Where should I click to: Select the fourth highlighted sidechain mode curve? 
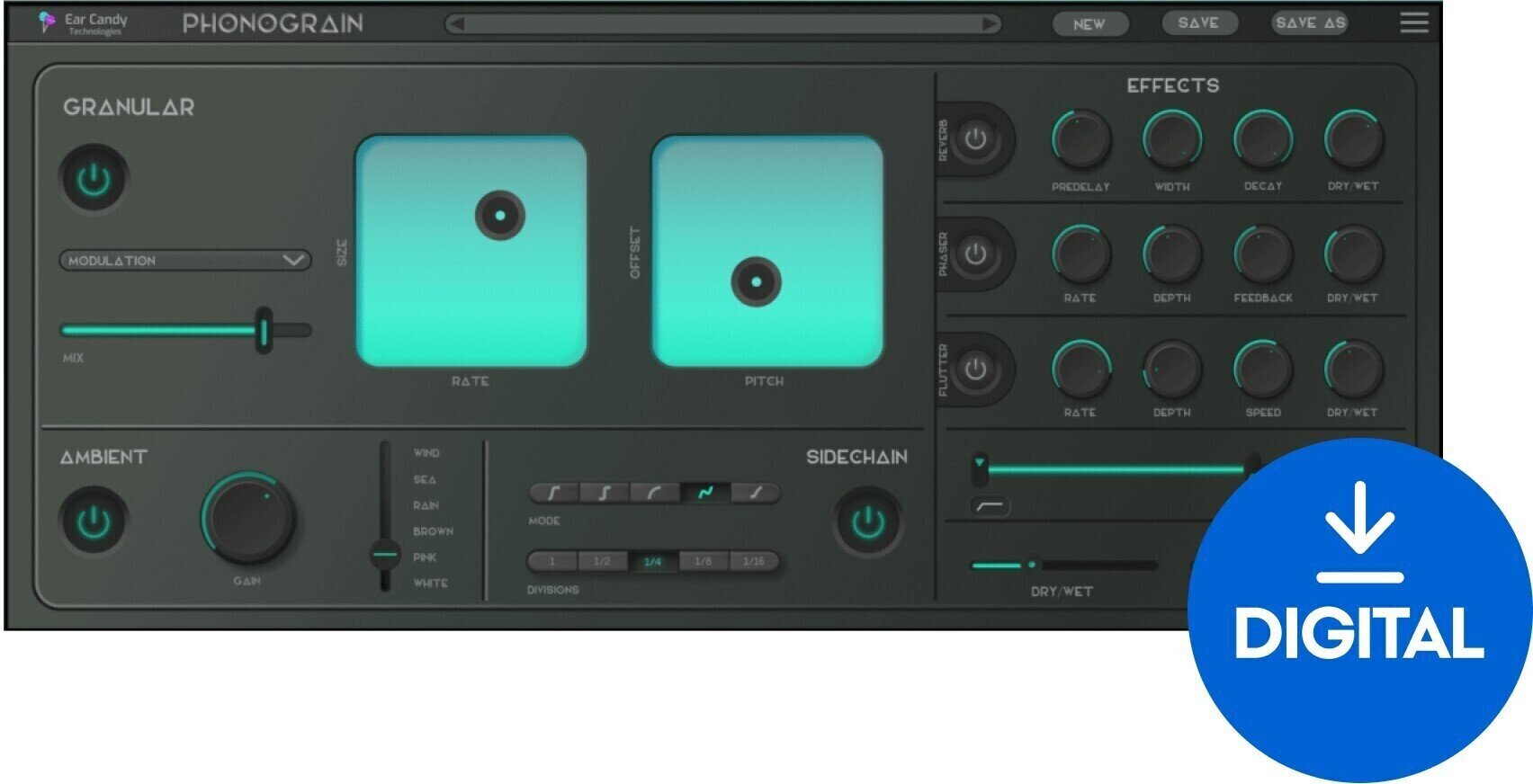point(705,493)
